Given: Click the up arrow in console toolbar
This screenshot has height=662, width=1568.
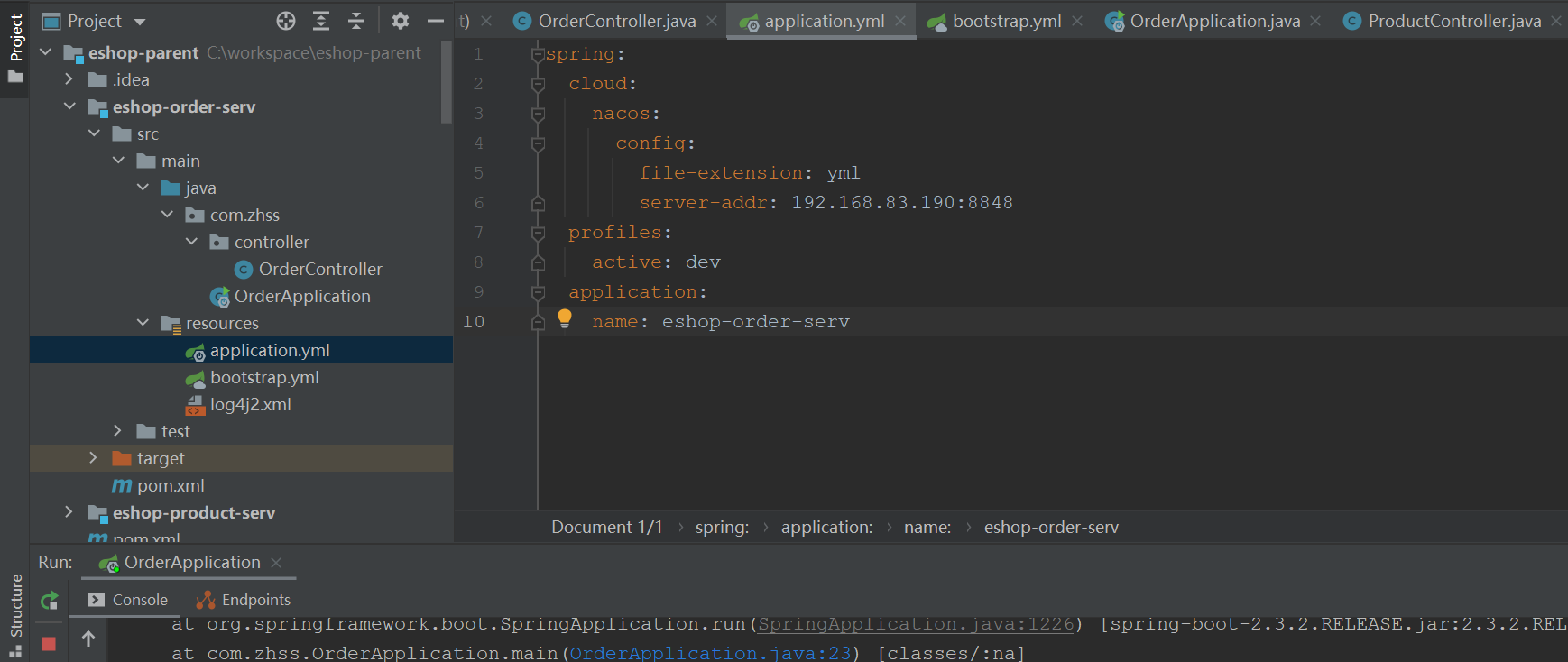Looking at the screenshot, I should click(88, 639).
